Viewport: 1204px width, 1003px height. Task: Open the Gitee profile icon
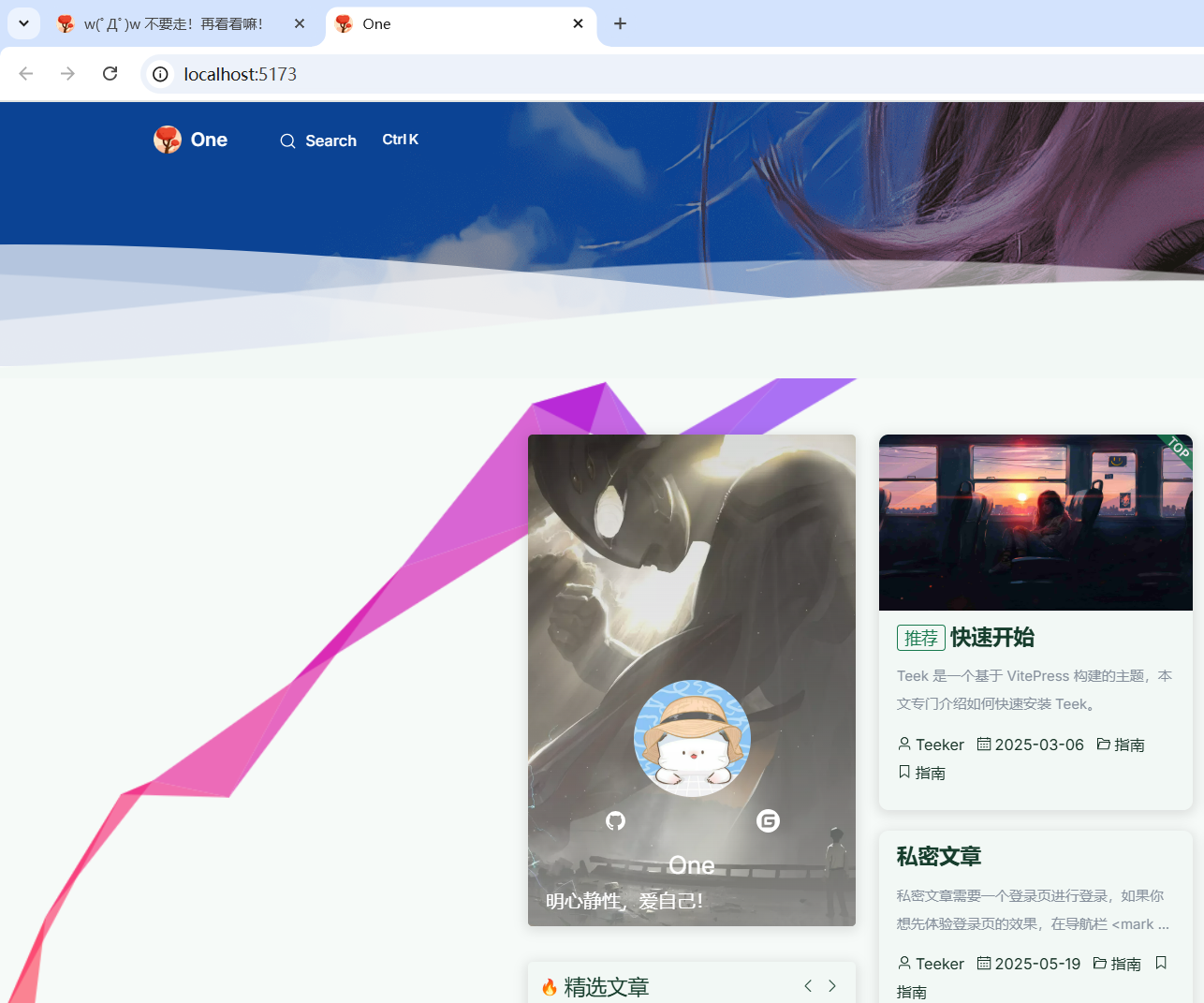pos(768,821)
